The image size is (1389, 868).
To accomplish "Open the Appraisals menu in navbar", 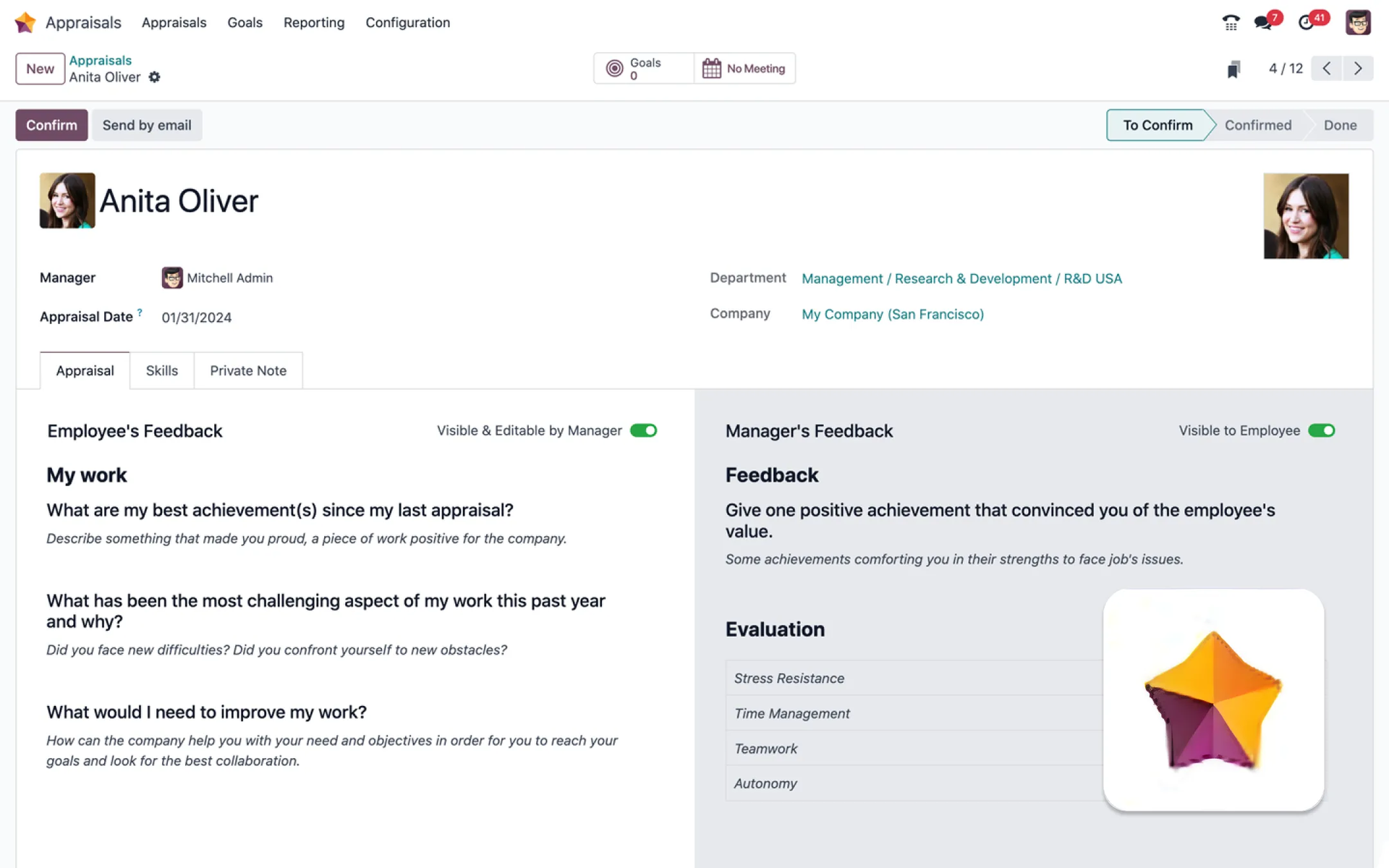I will point(174,22).
